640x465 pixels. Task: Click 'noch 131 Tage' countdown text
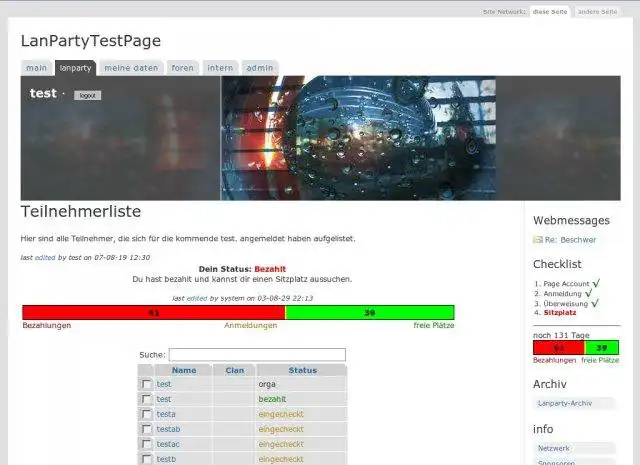click(561, 335)
